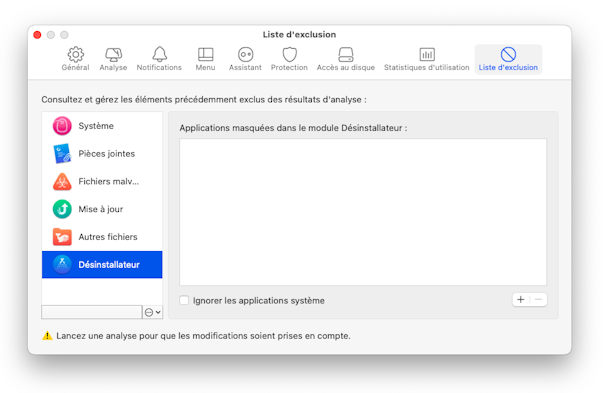The width and height of the screenshot is (608, 393).
Task: Click the orange Autres fichiers folder icon
Action: [62, 237]
